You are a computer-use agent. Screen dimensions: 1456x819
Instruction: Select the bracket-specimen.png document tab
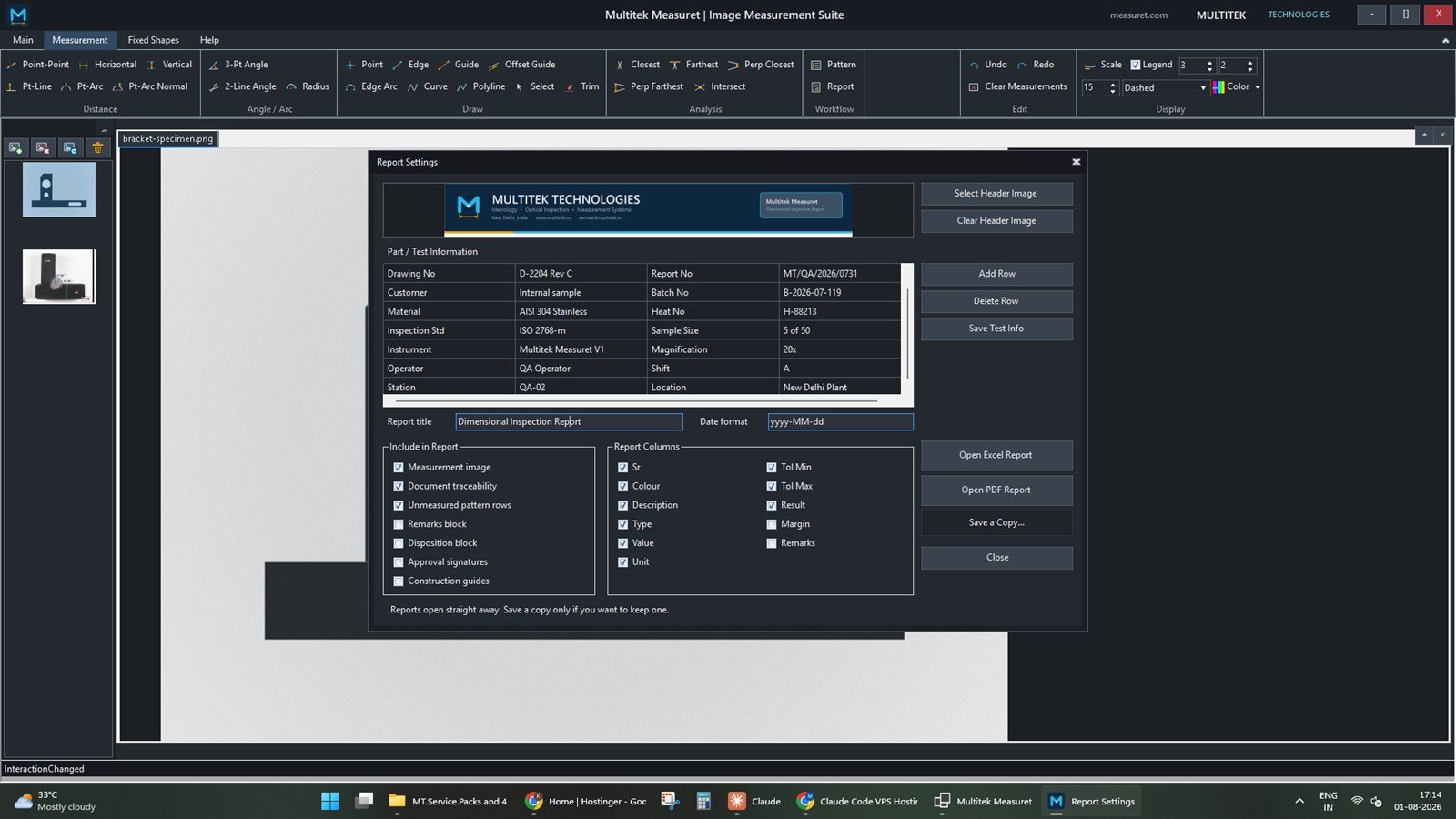pos(167,139)
